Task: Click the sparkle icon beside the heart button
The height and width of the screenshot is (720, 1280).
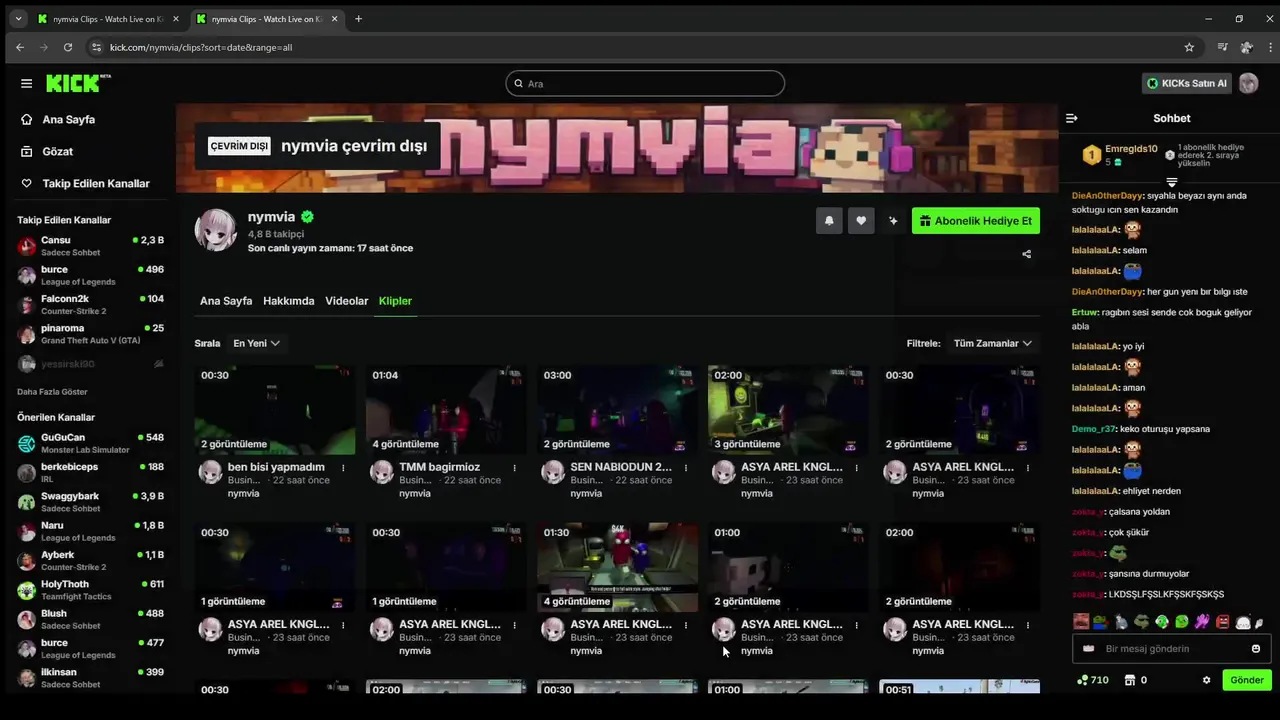Action: click(893, 221)
